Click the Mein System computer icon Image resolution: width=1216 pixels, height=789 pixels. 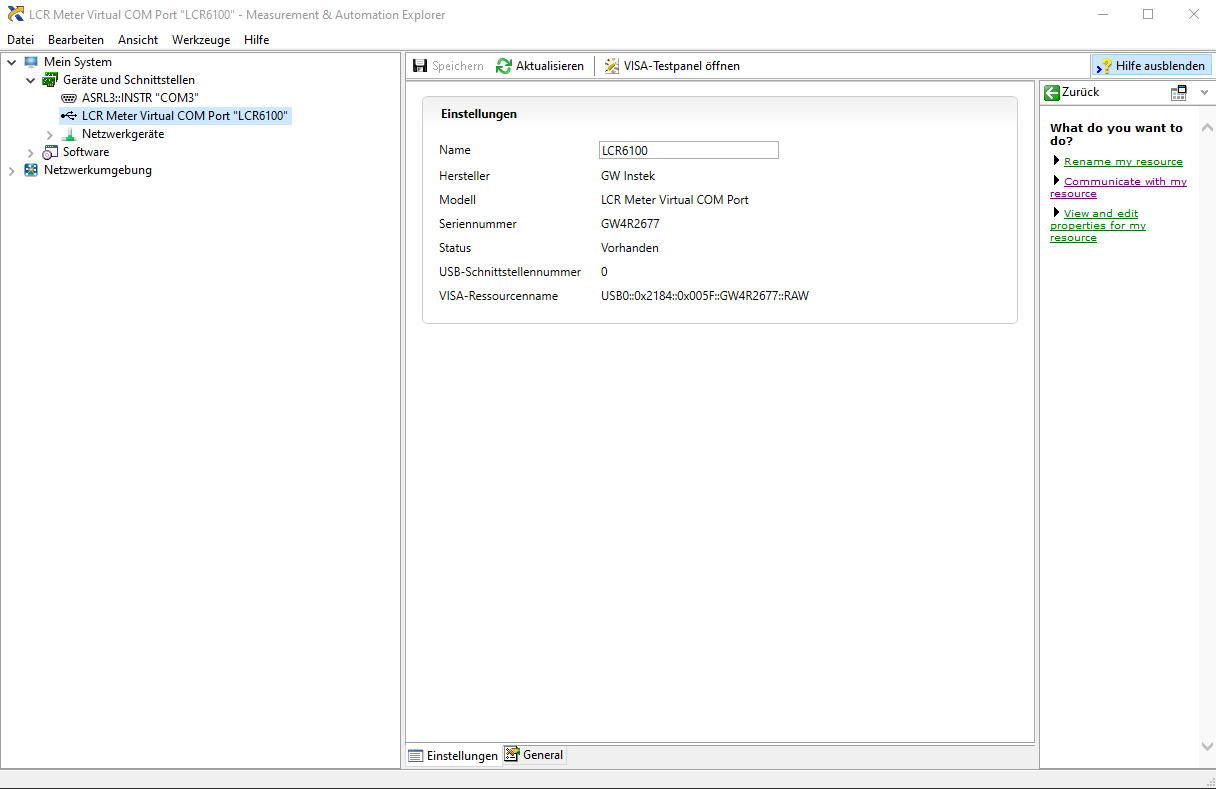(x=31, y=62)
